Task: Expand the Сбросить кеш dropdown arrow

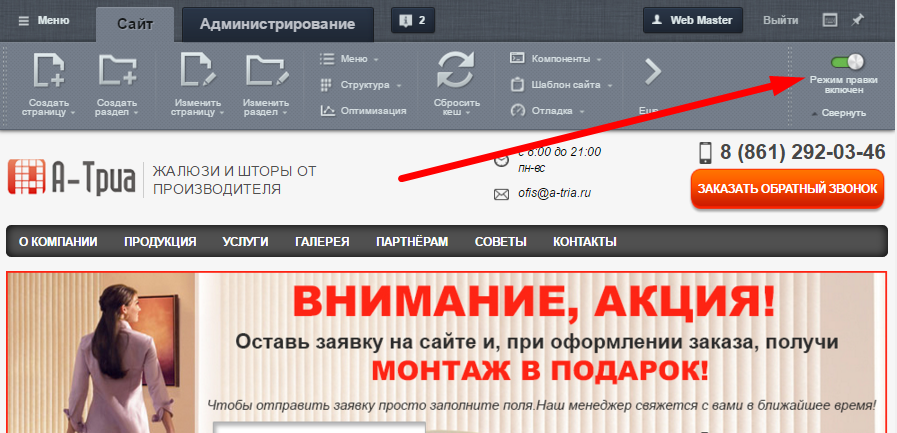Action: pos(467,113)
